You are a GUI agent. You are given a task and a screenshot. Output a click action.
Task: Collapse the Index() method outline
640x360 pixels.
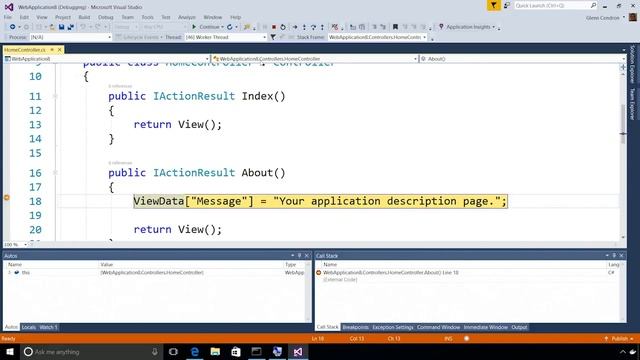click(55, 96)
